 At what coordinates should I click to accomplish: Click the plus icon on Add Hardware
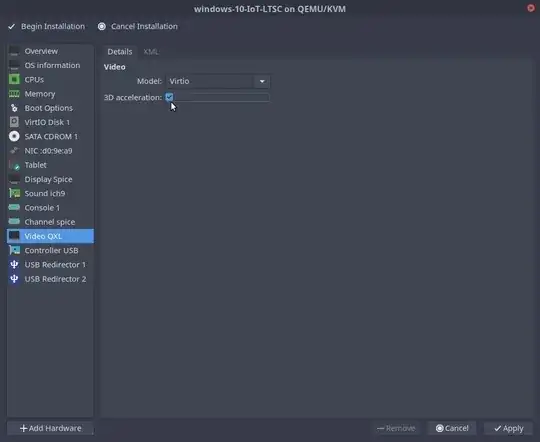(23, 428)
